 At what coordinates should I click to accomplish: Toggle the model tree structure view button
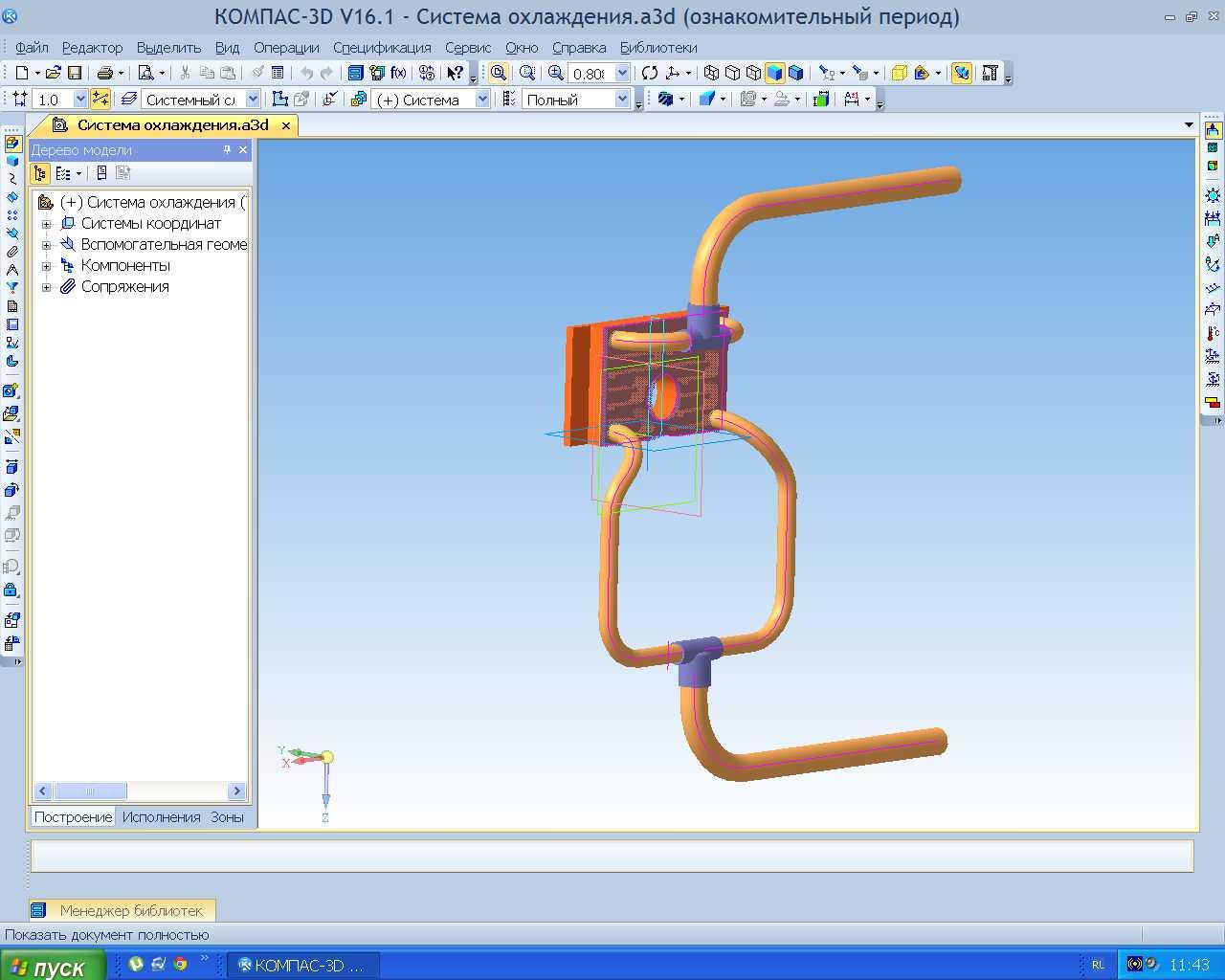point(40,173)
